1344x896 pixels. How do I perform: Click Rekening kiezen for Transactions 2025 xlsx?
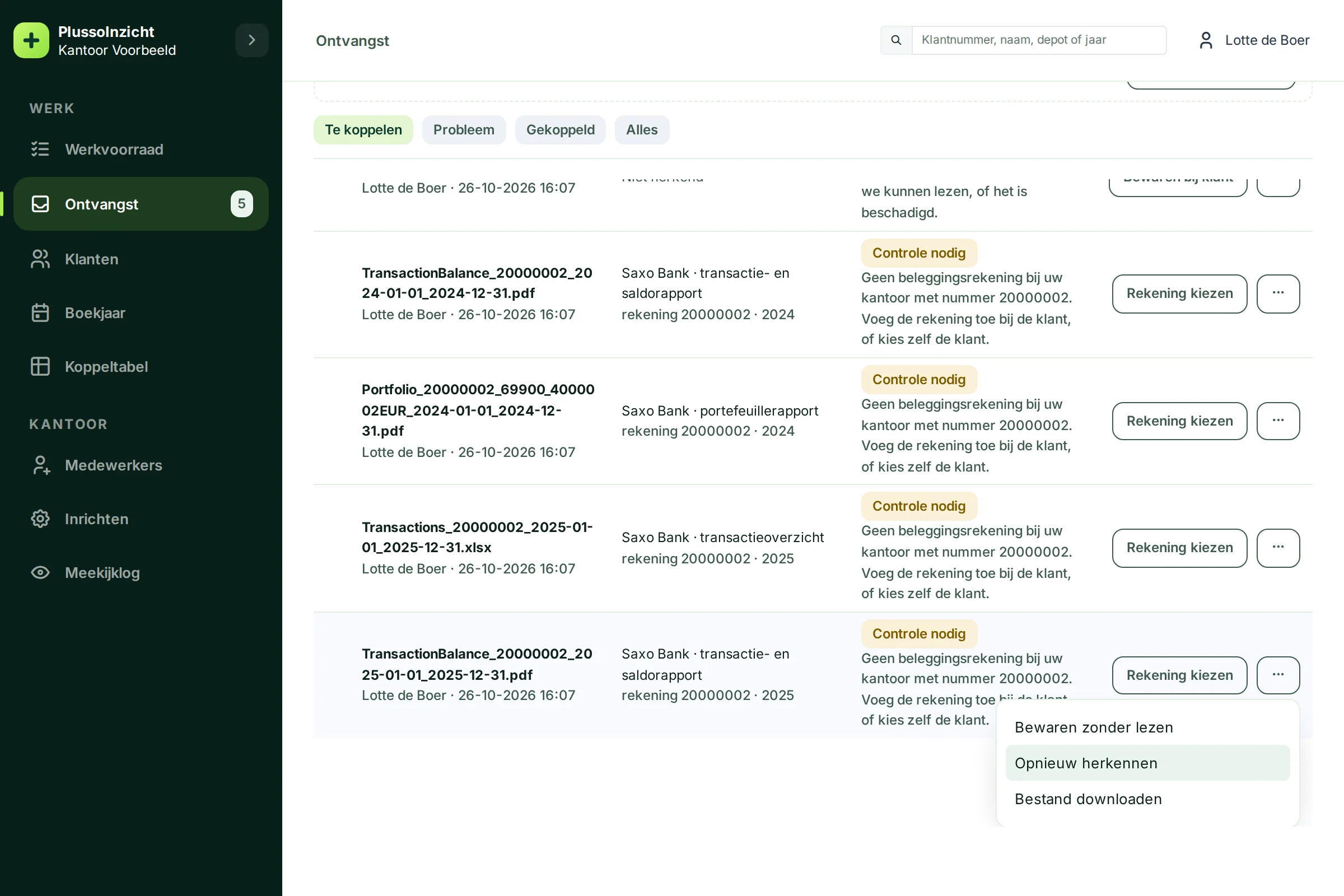pyautogui.click(x=1179, y=548)
